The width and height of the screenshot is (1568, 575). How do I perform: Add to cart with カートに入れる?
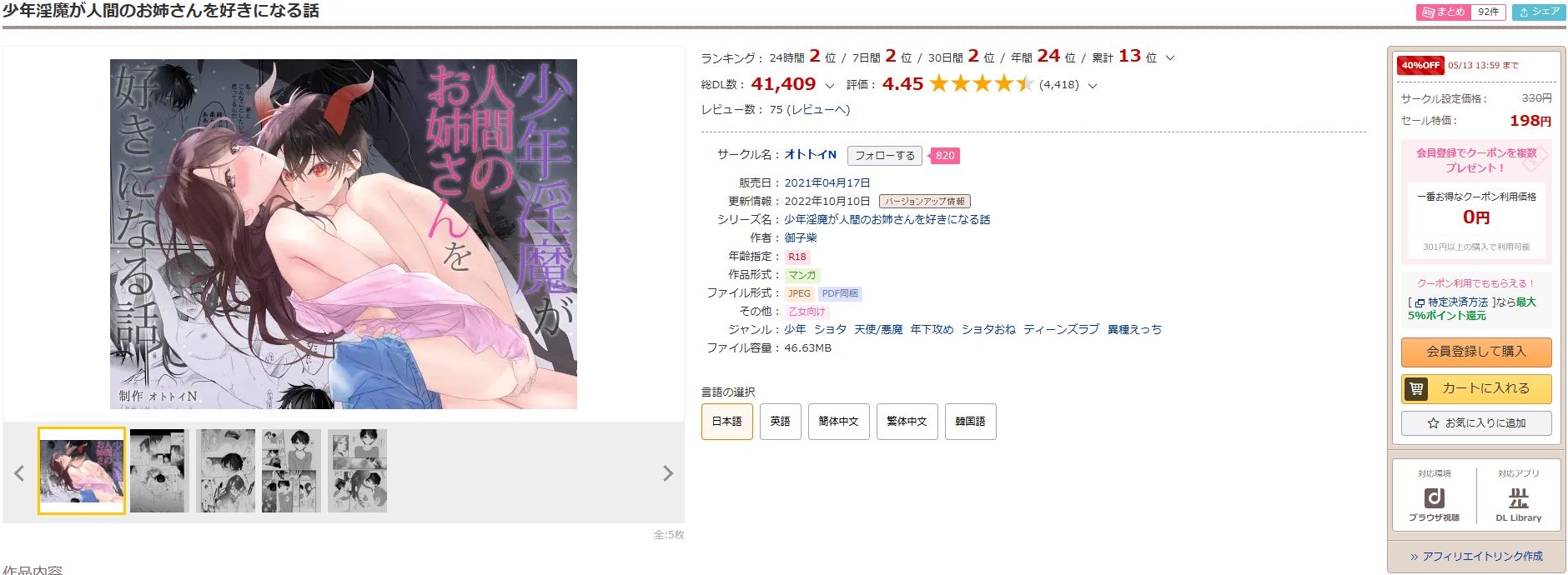coord(1476,388)
